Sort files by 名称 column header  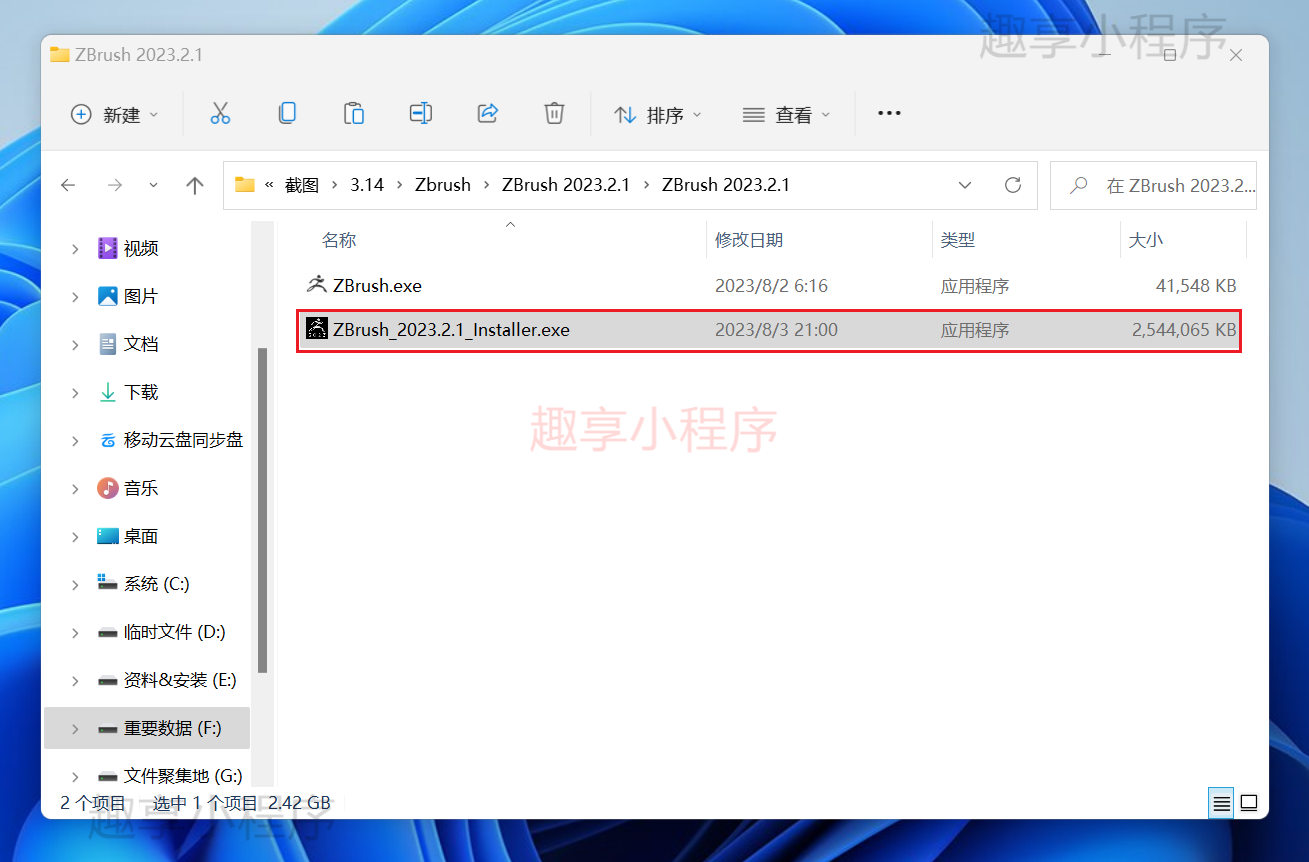pos(339,240)
